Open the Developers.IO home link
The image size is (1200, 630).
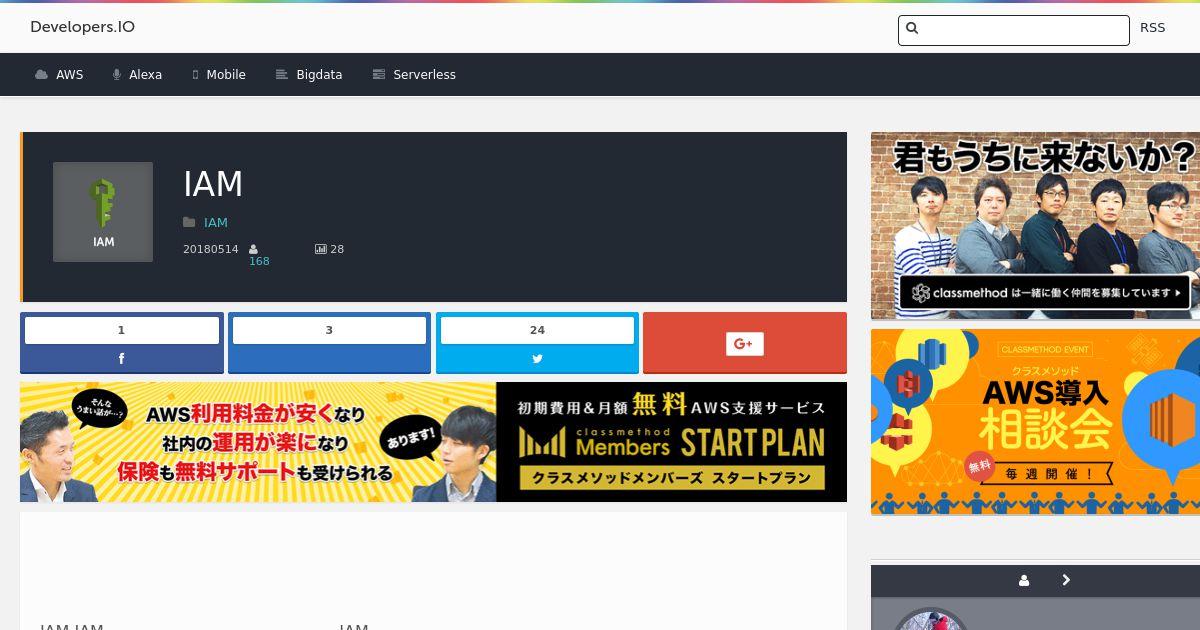point(82,27)
